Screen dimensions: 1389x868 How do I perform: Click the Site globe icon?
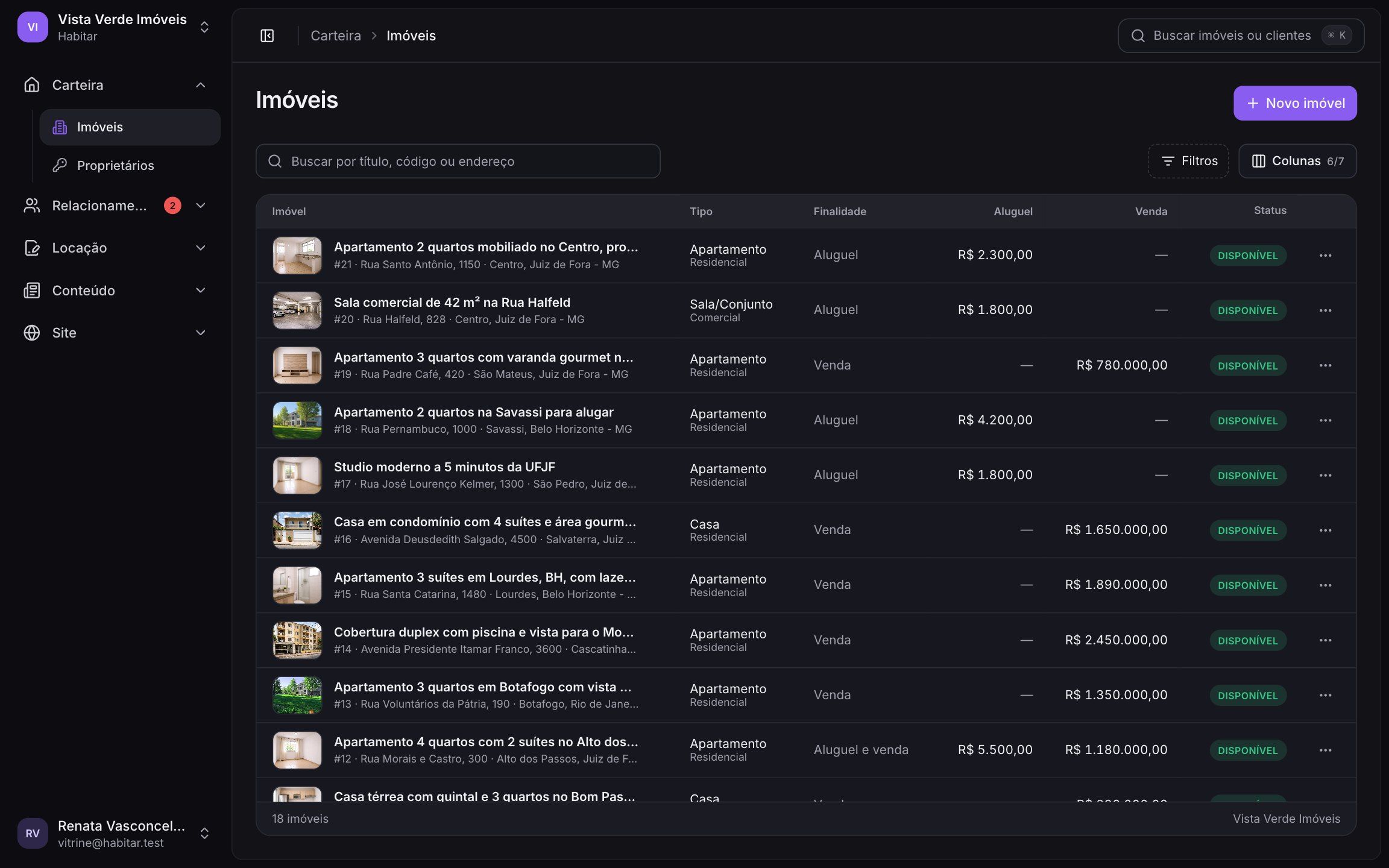[31, 333]
